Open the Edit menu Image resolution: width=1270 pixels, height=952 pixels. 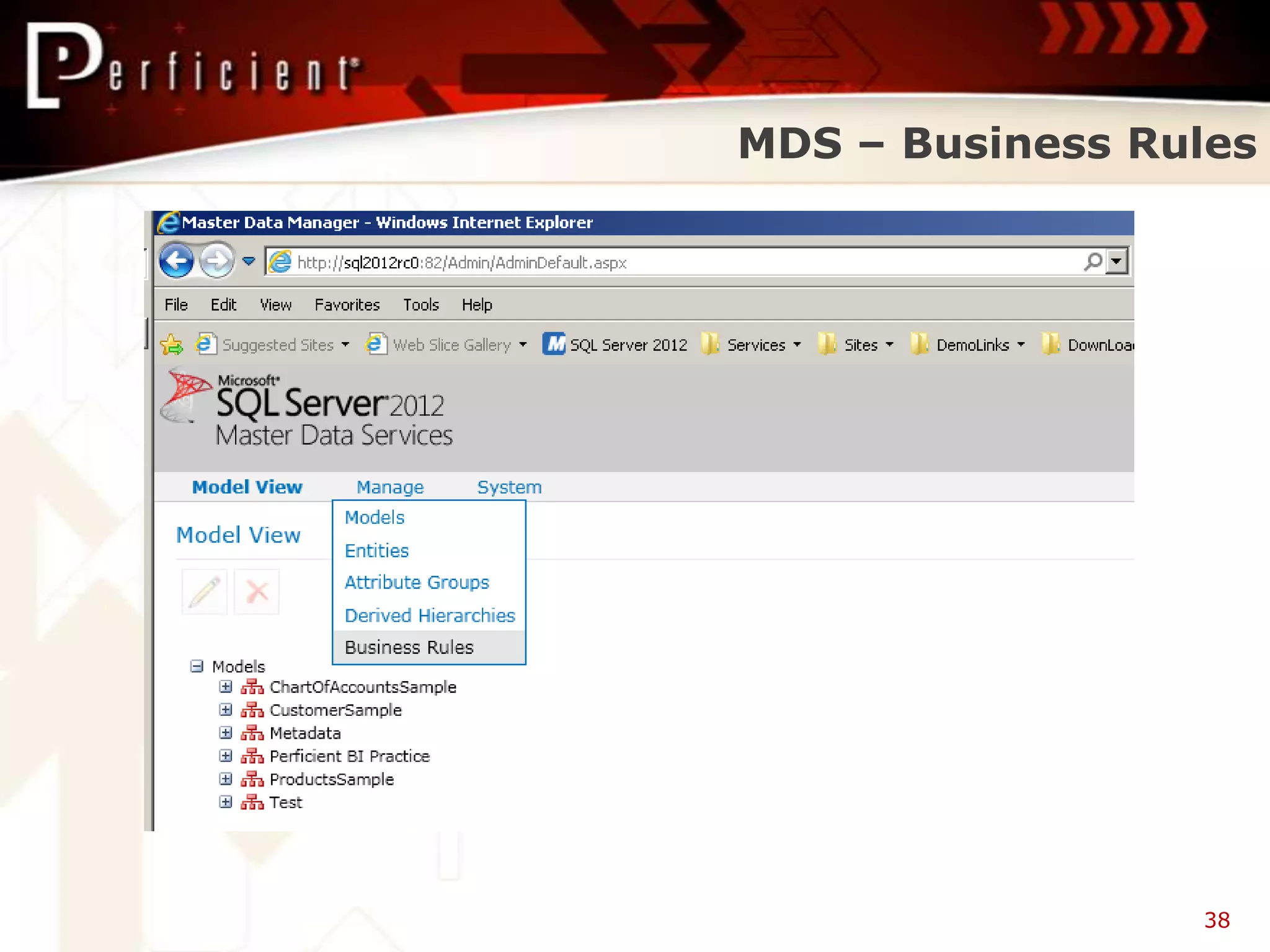point(223,305)
